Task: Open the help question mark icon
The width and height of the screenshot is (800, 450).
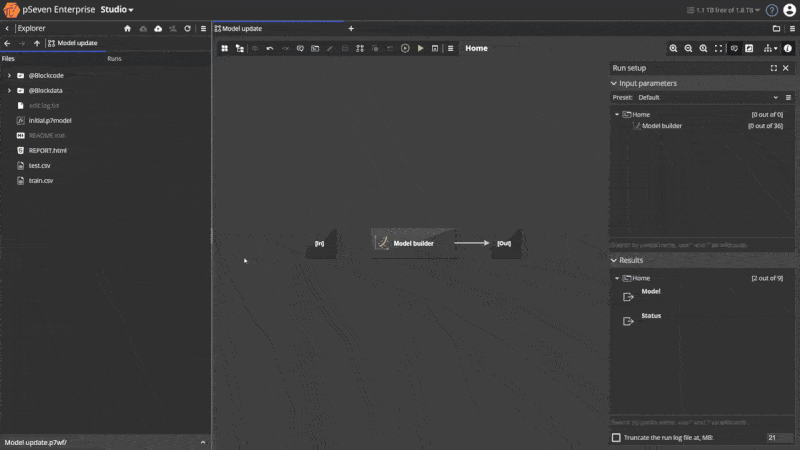Action: pyautogui.click(x=771, y=10)
